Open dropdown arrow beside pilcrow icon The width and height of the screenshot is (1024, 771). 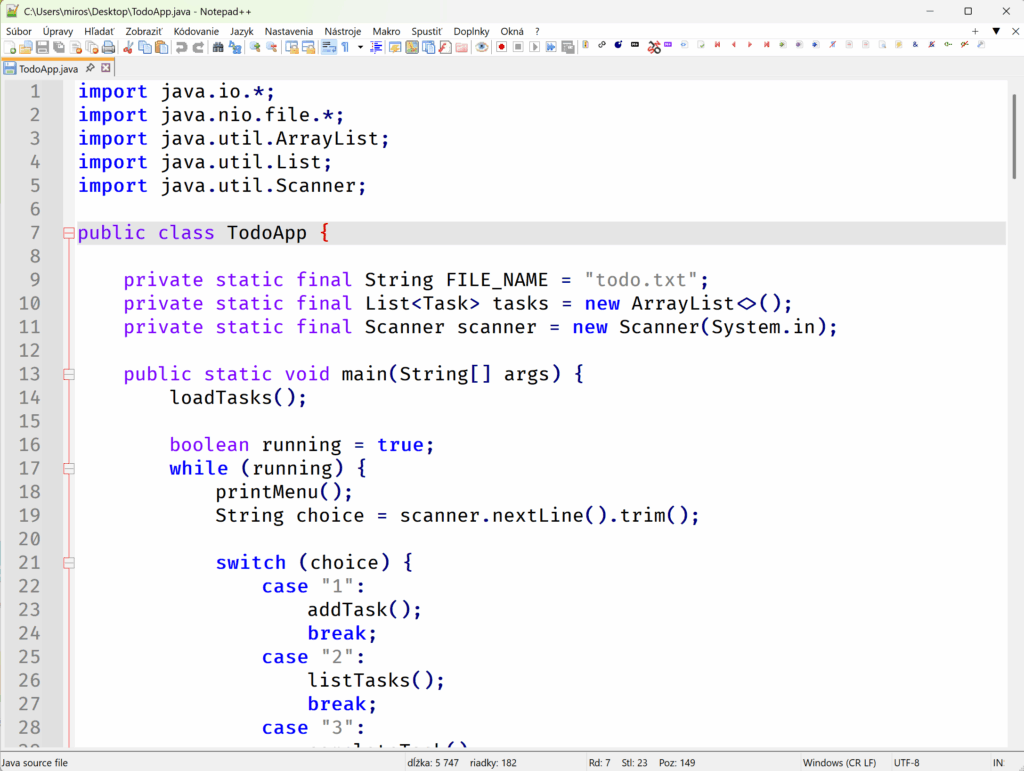360,47
